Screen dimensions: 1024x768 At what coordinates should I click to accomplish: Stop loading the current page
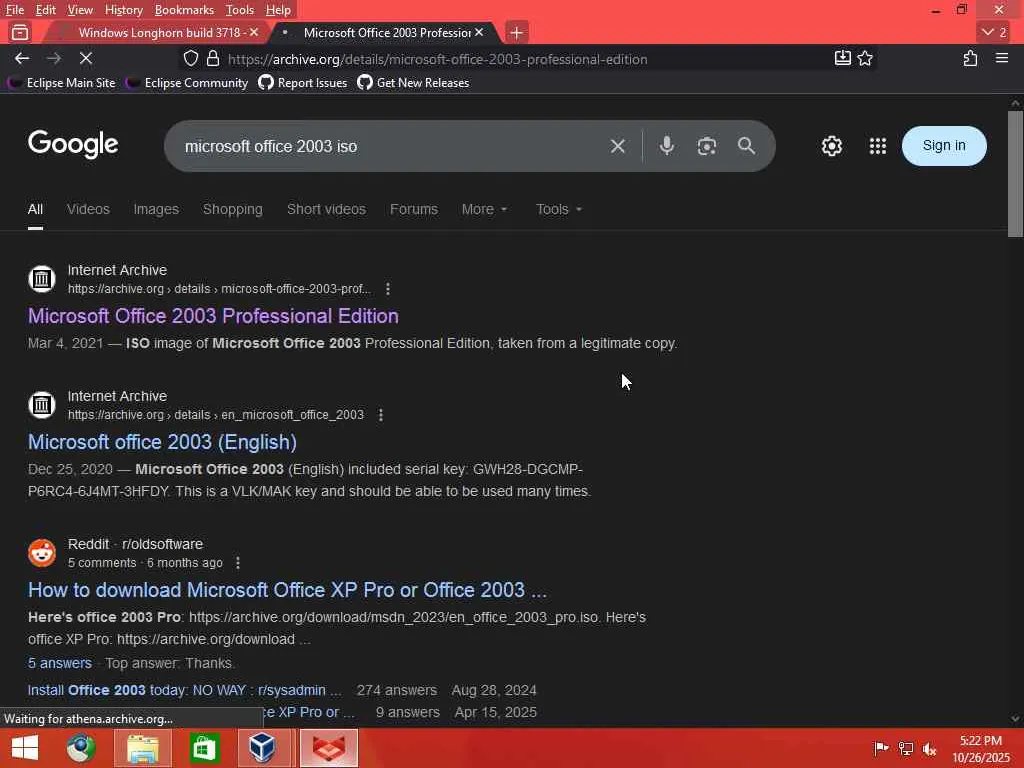click(x=86, y=59)
